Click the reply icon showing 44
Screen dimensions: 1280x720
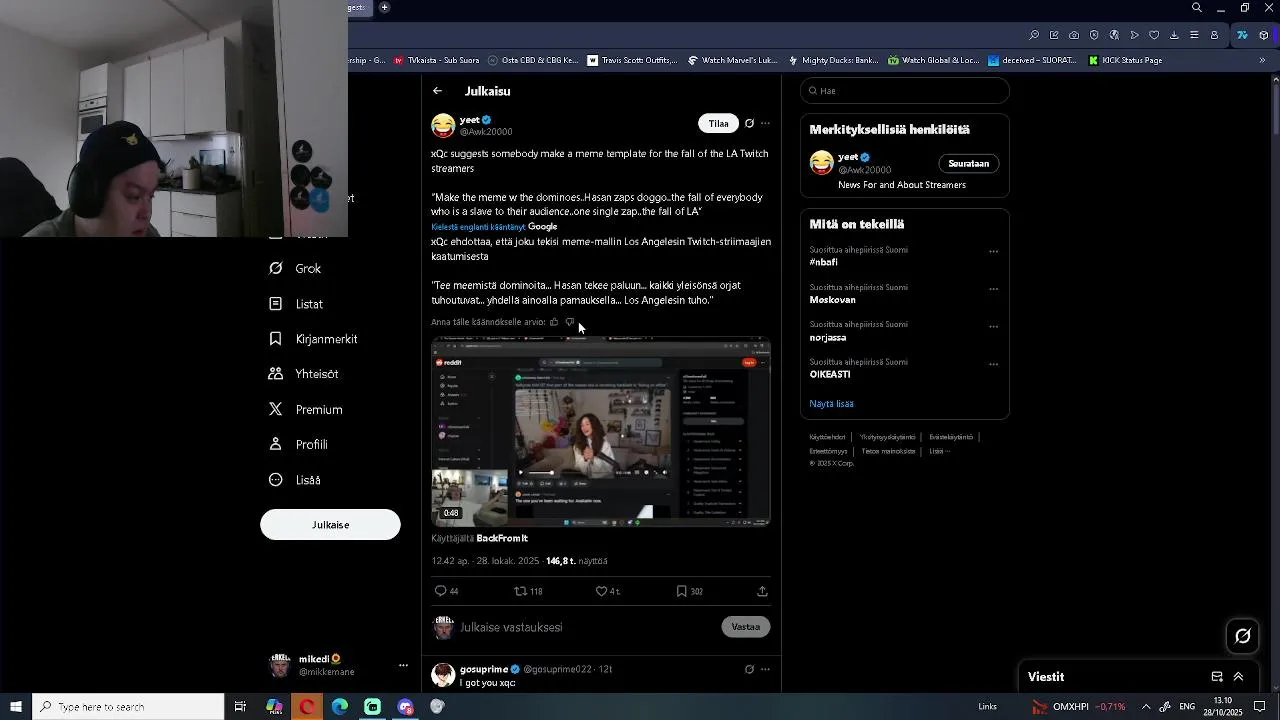(446, 591)
